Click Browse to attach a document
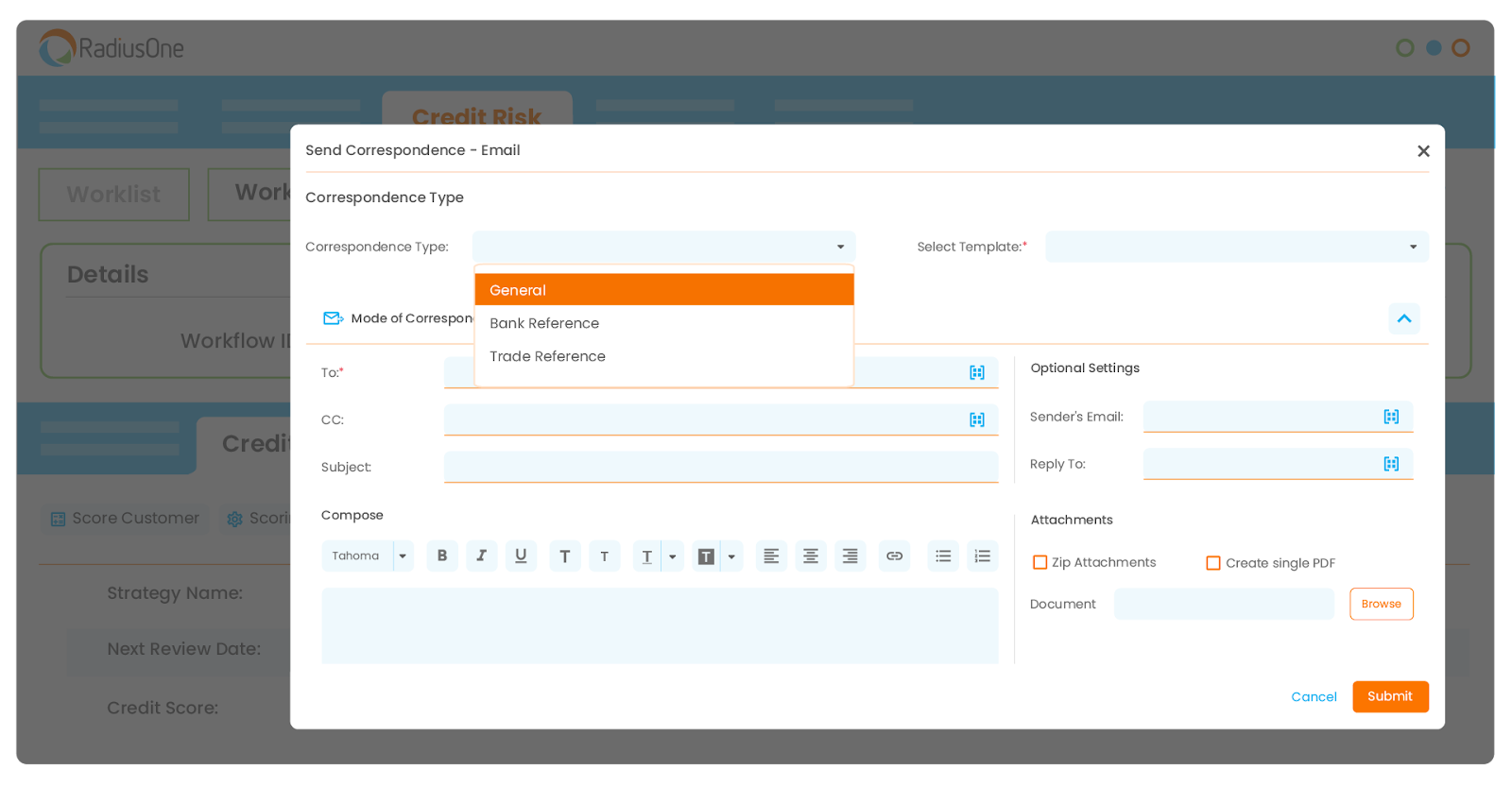The image size is (1512, 787). [1382, 604]
